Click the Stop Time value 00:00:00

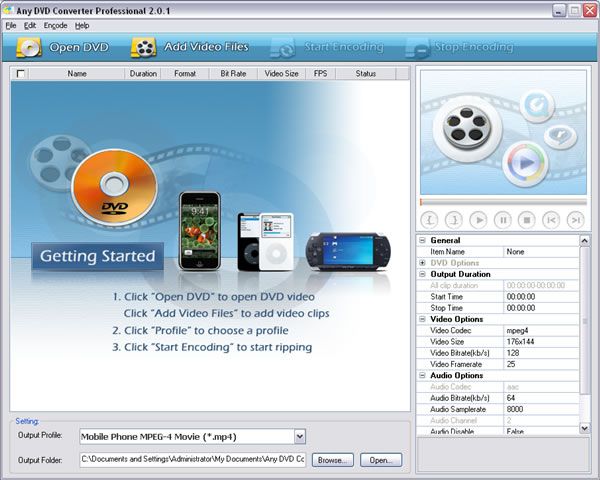pos(521,308)
